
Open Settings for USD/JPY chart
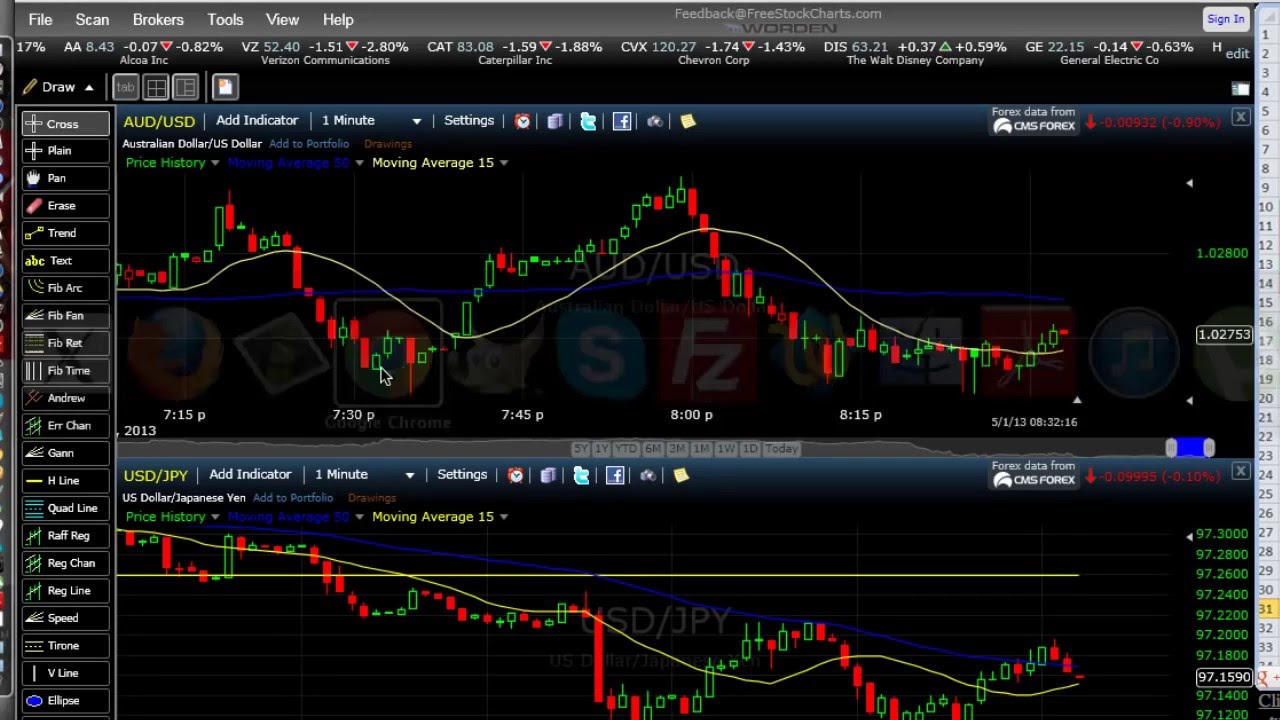[x=462, y=474]
